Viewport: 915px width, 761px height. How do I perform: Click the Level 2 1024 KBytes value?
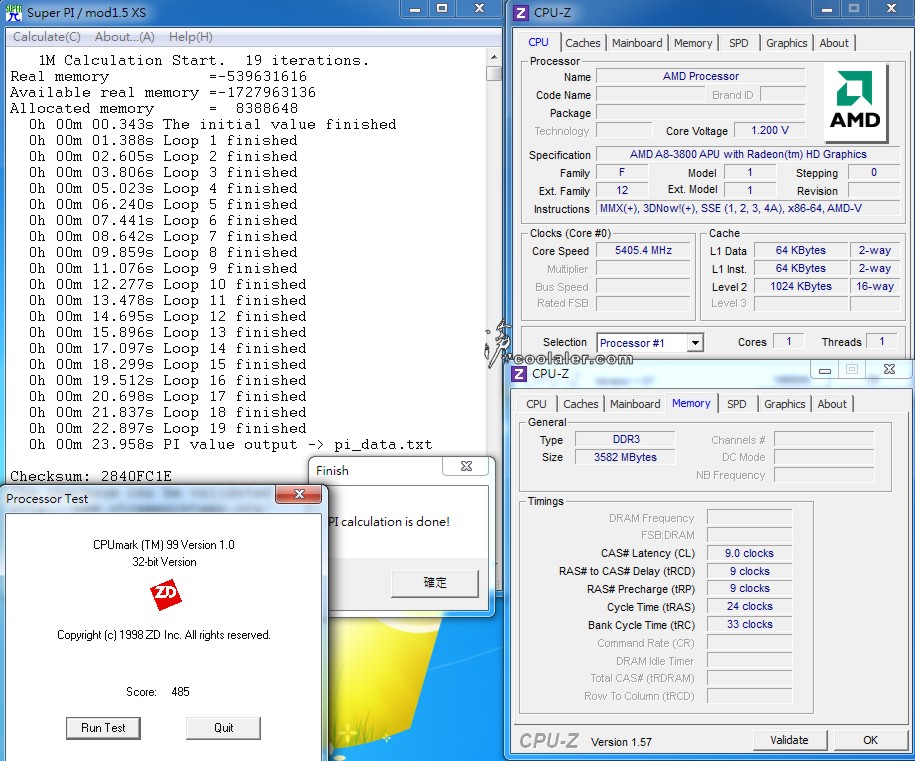point(801,286)
